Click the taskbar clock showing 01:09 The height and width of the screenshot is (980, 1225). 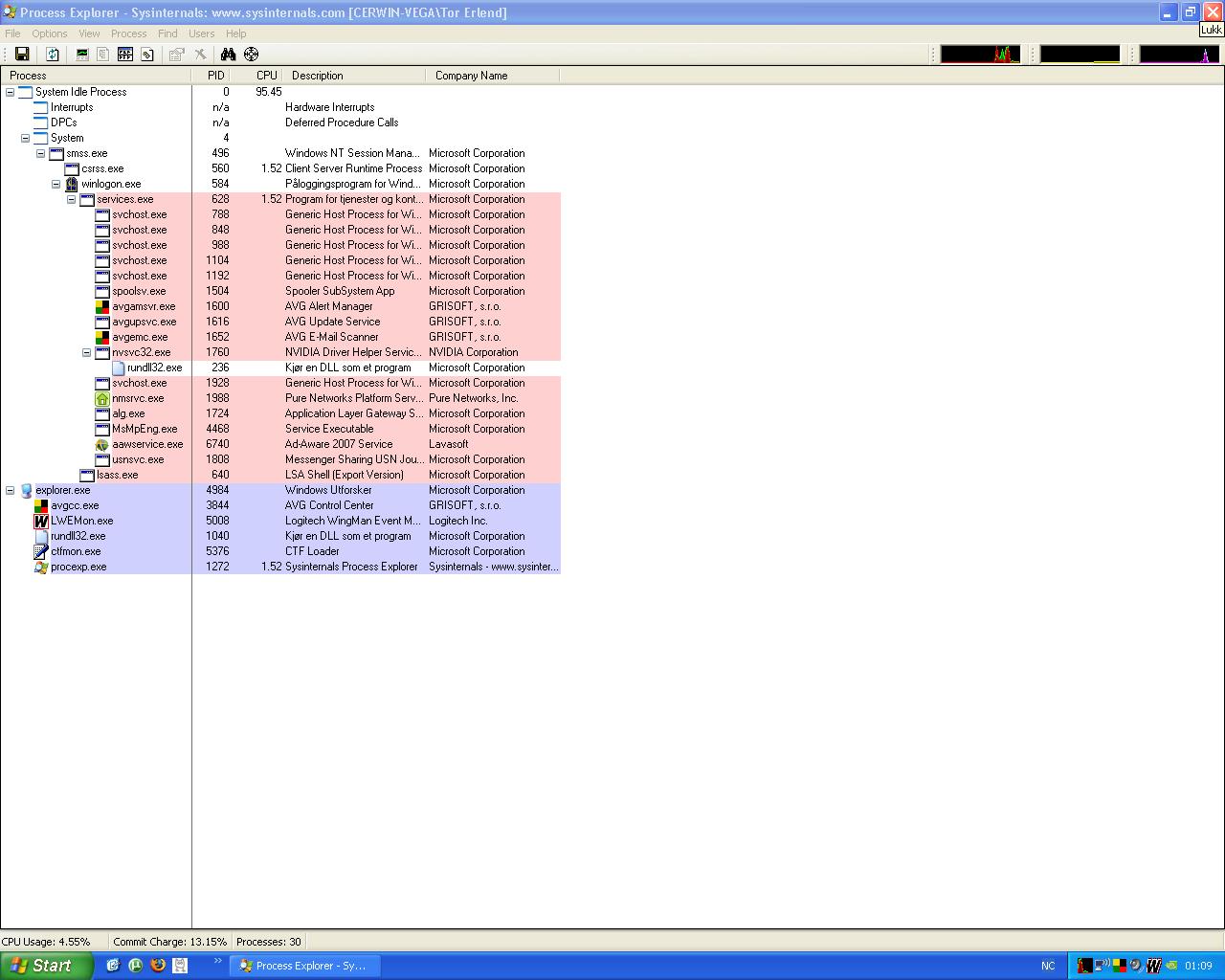point(1198,966)
